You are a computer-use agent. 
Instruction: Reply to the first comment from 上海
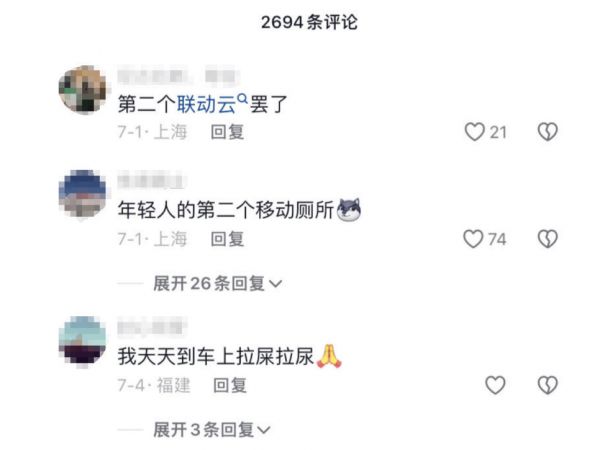pos(227,132)
